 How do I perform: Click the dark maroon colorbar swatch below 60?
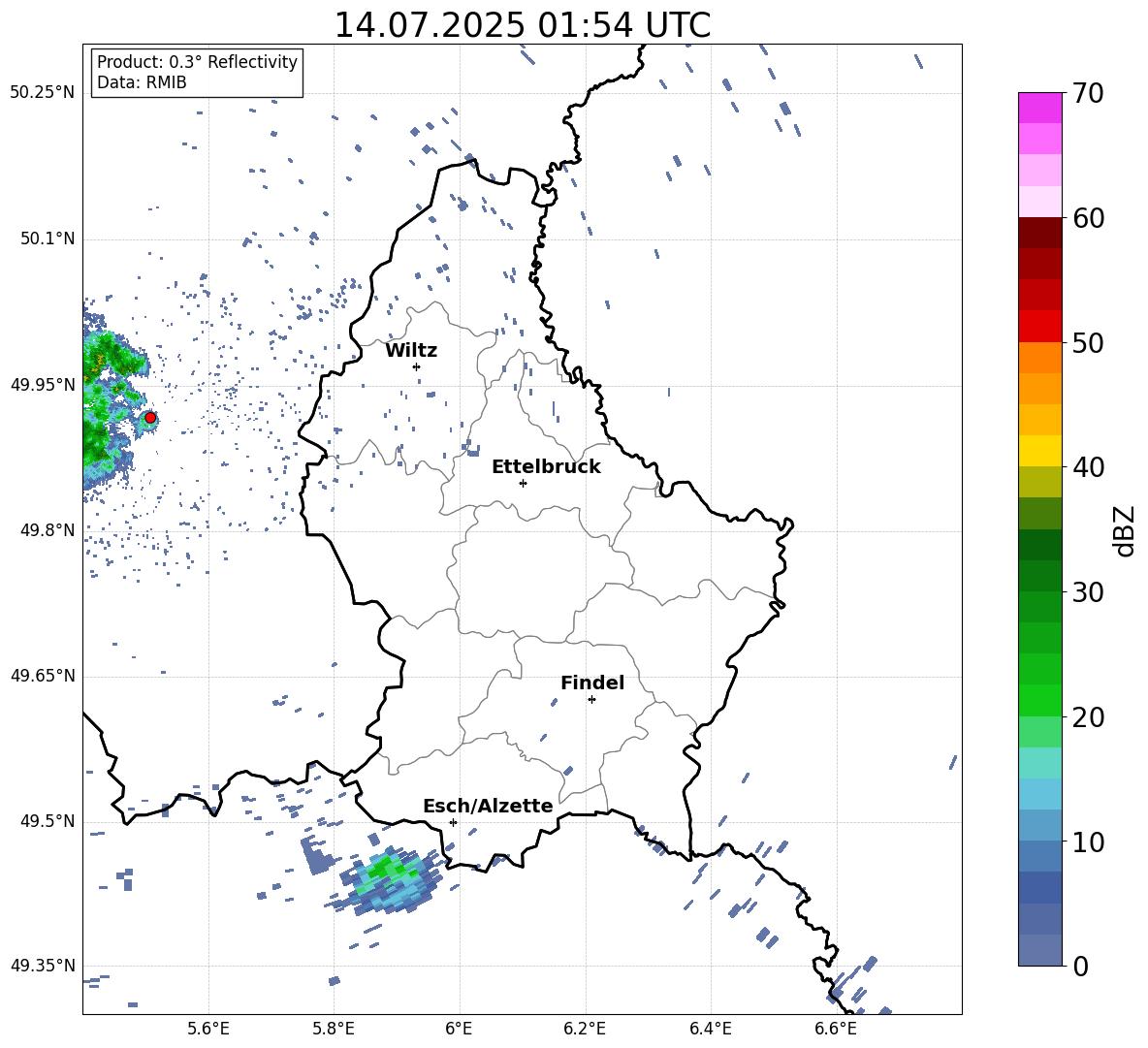(1039, 233)
